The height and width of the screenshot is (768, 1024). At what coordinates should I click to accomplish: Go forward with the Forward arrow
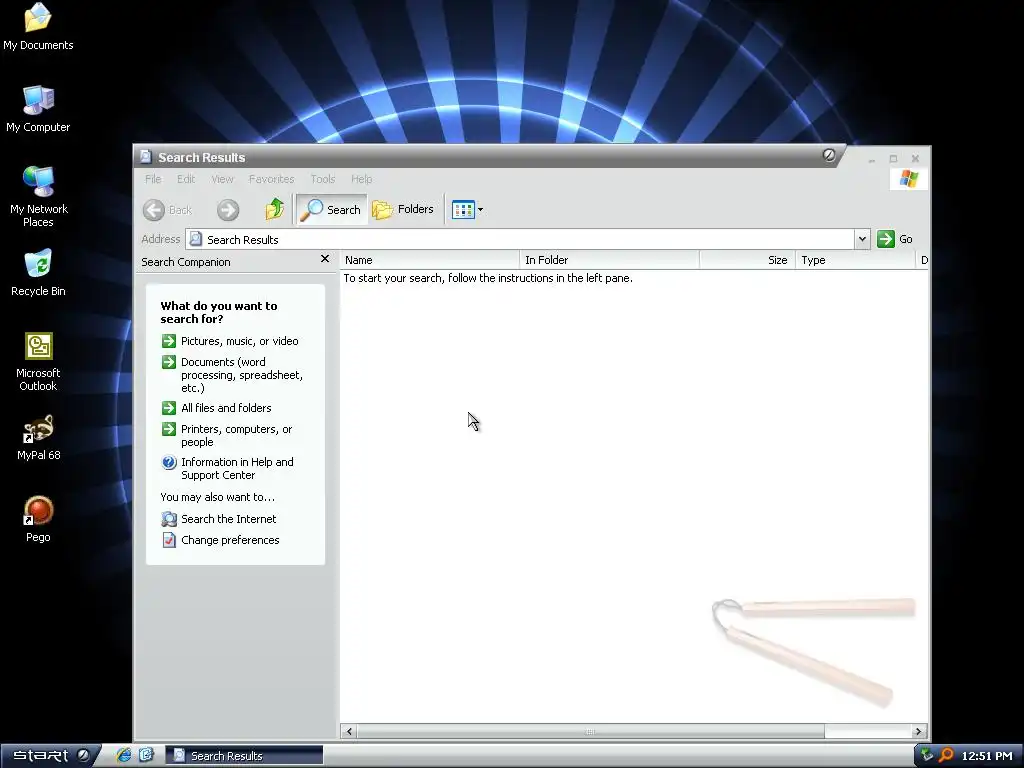coord(228,210)
